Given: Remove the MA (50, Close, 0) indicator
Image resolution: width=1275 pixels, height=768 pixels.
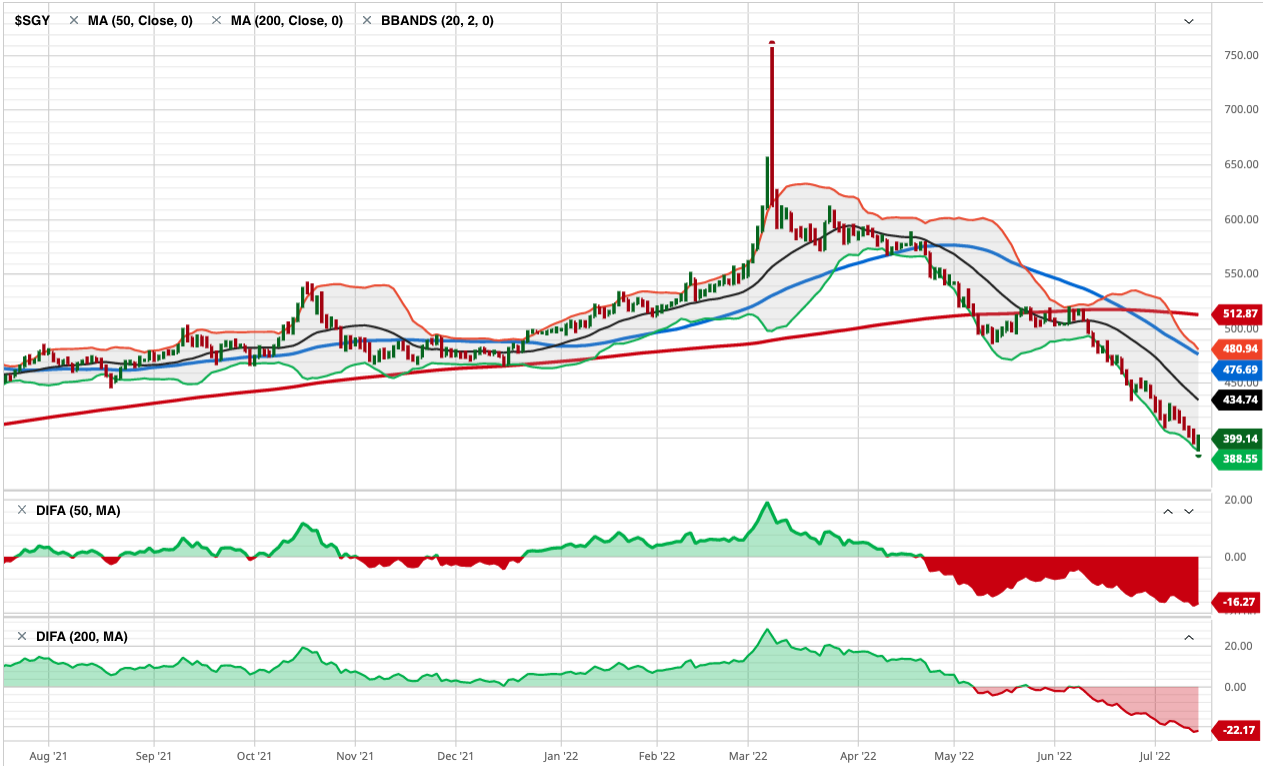Looking at the screenshot, I should 75,20.
